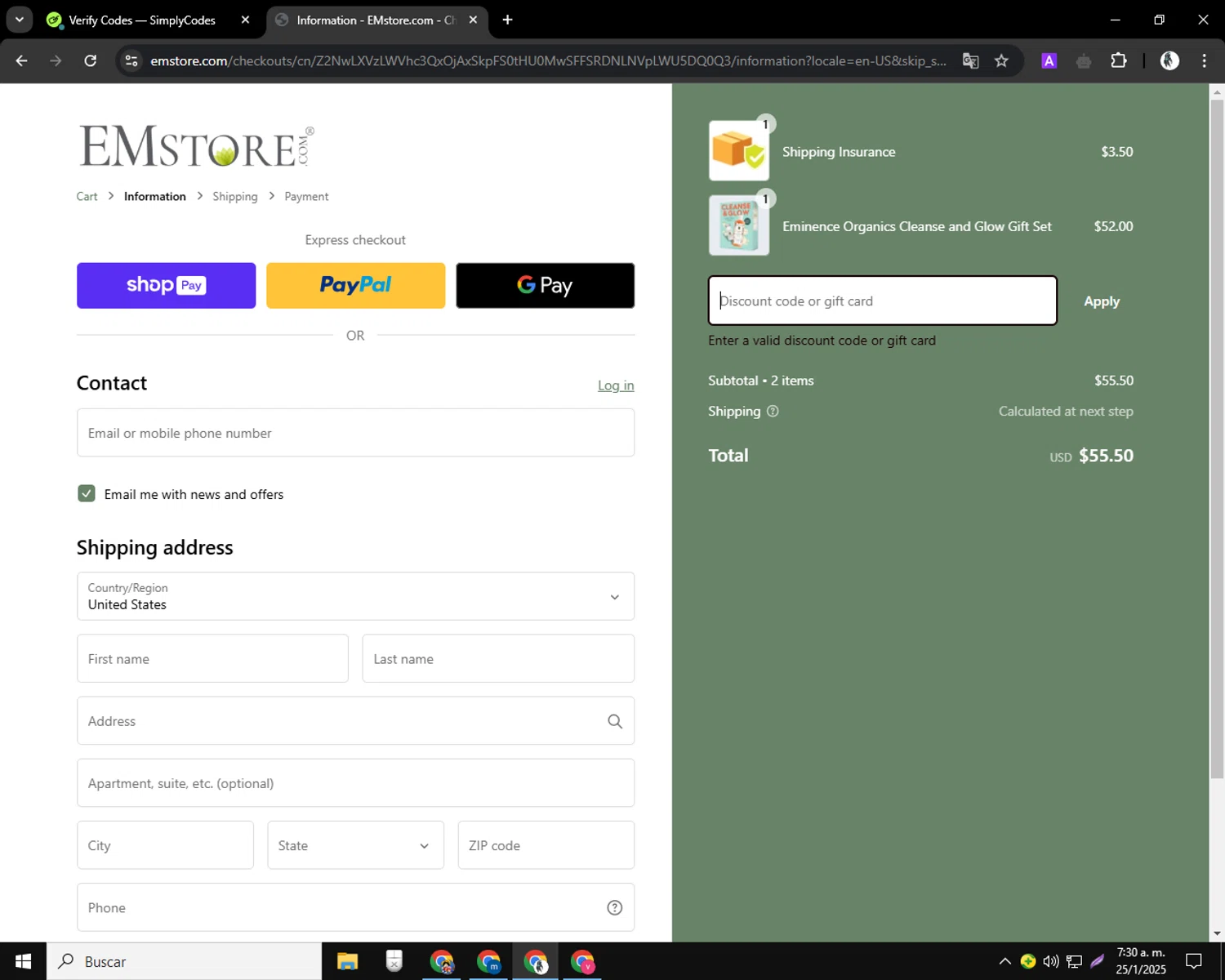Screen dimensions: 1225x980
Task: Click the Eminence Organics Cleanse and Glow Gift Set name
Action: 917,226
